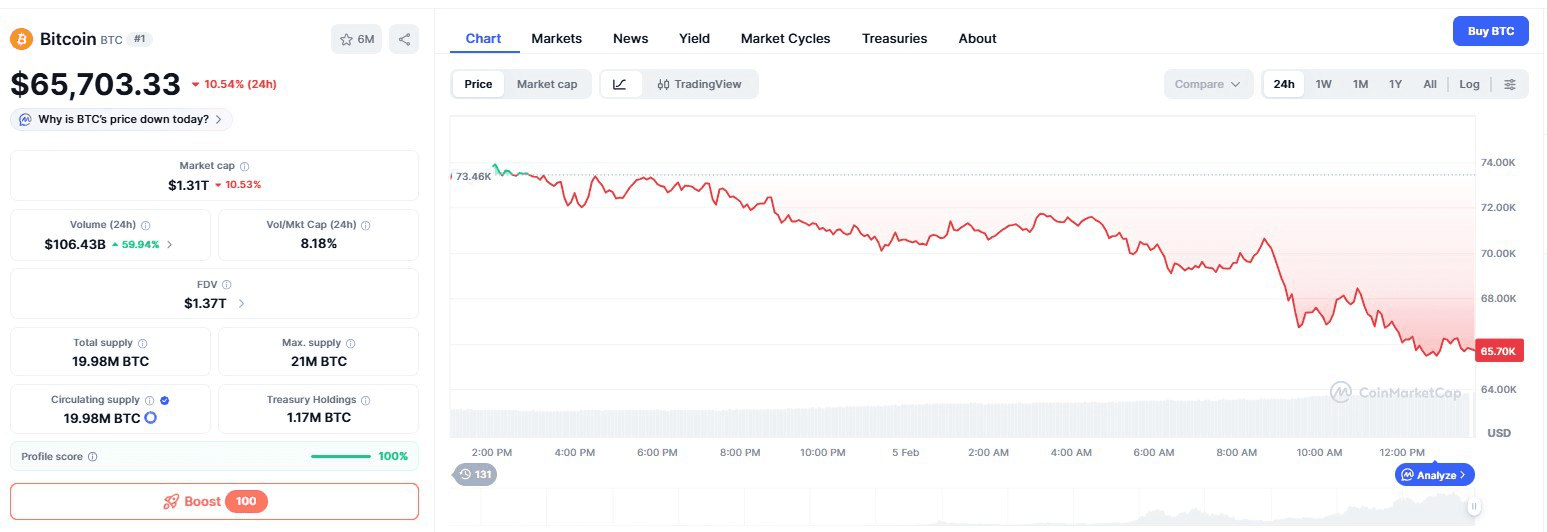Expand the Volume (24h) arrow
The image size is (1547, 532).
pyautogui.click(x=169, y=244)
